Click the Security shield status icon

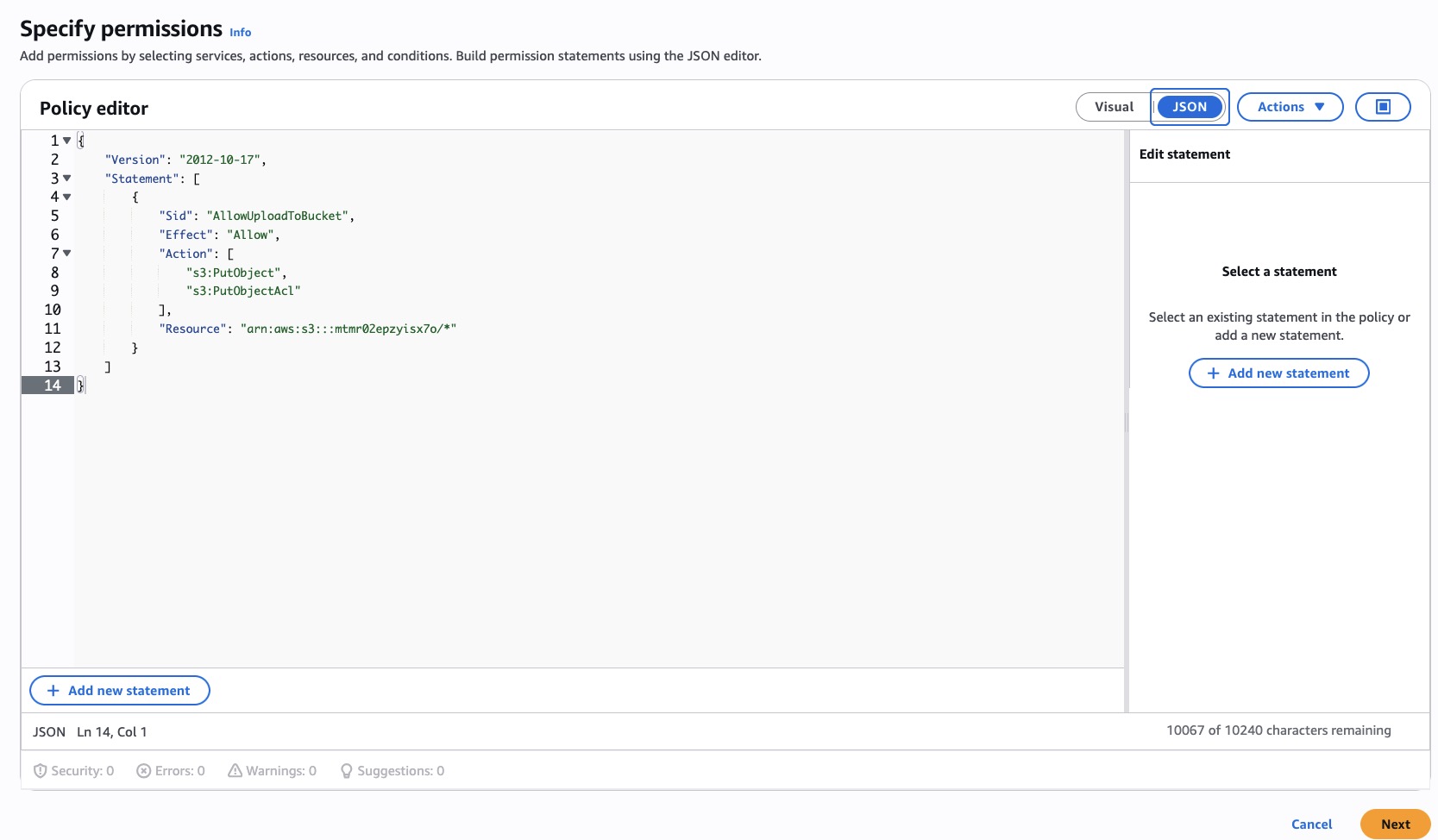40,771
